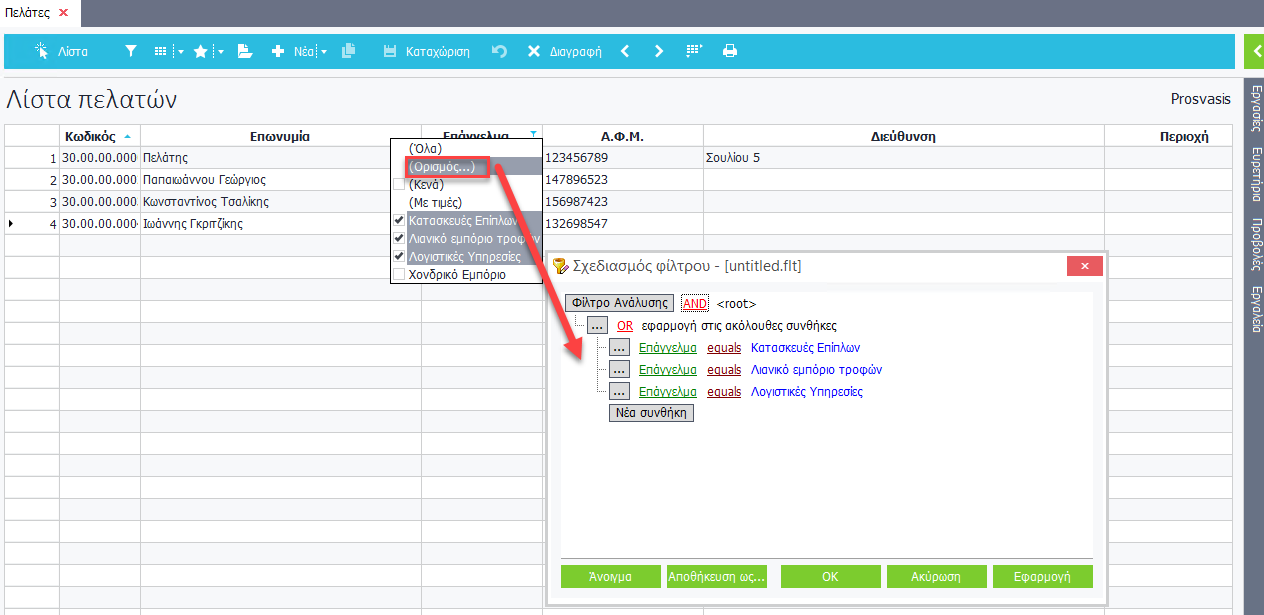
Task: Click the printer icon
Action: pos(730,51)
